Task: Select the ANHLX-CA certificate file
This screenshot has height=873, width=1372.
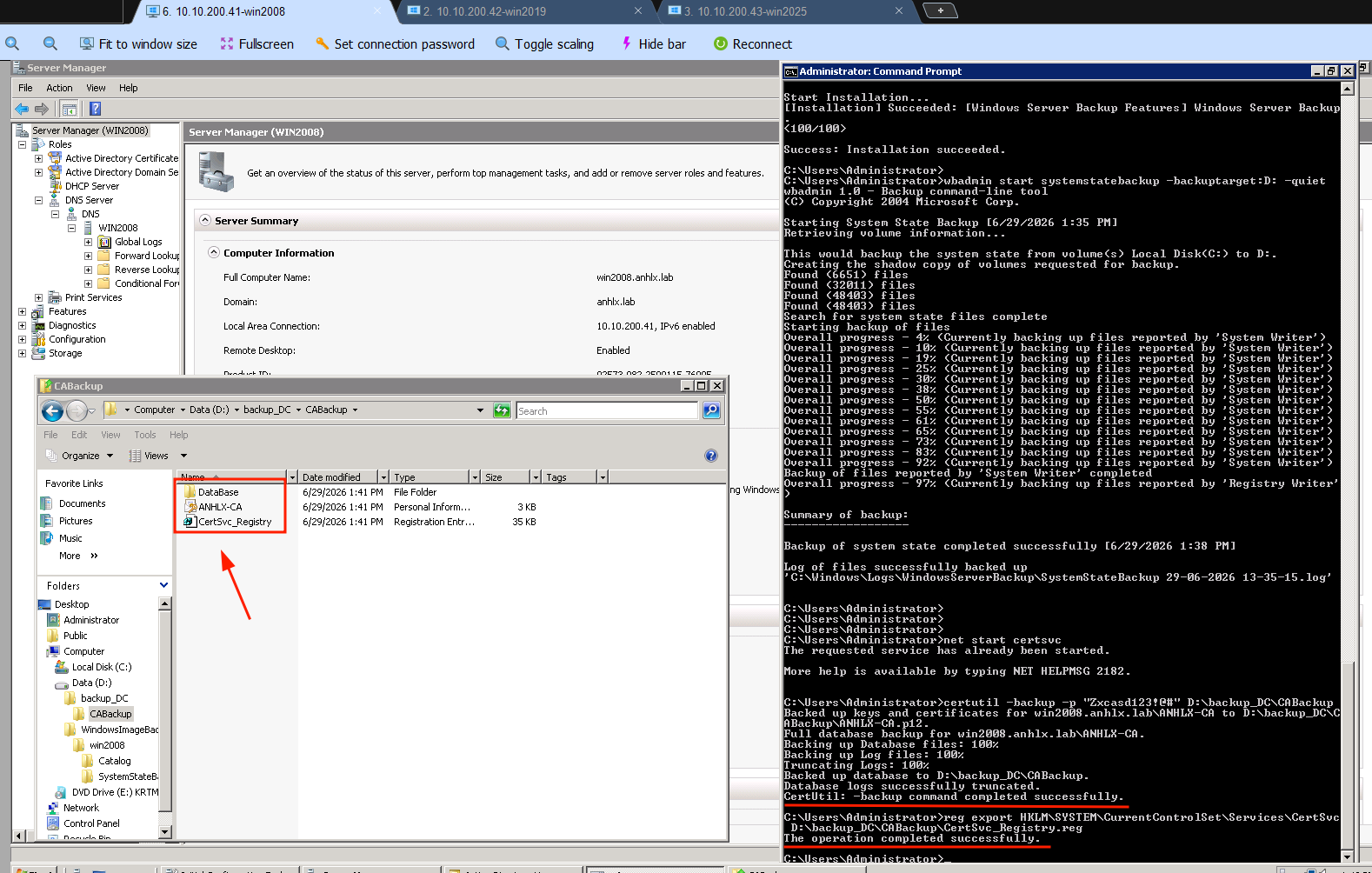Action: pyautogui.click(x=220, y=507)
